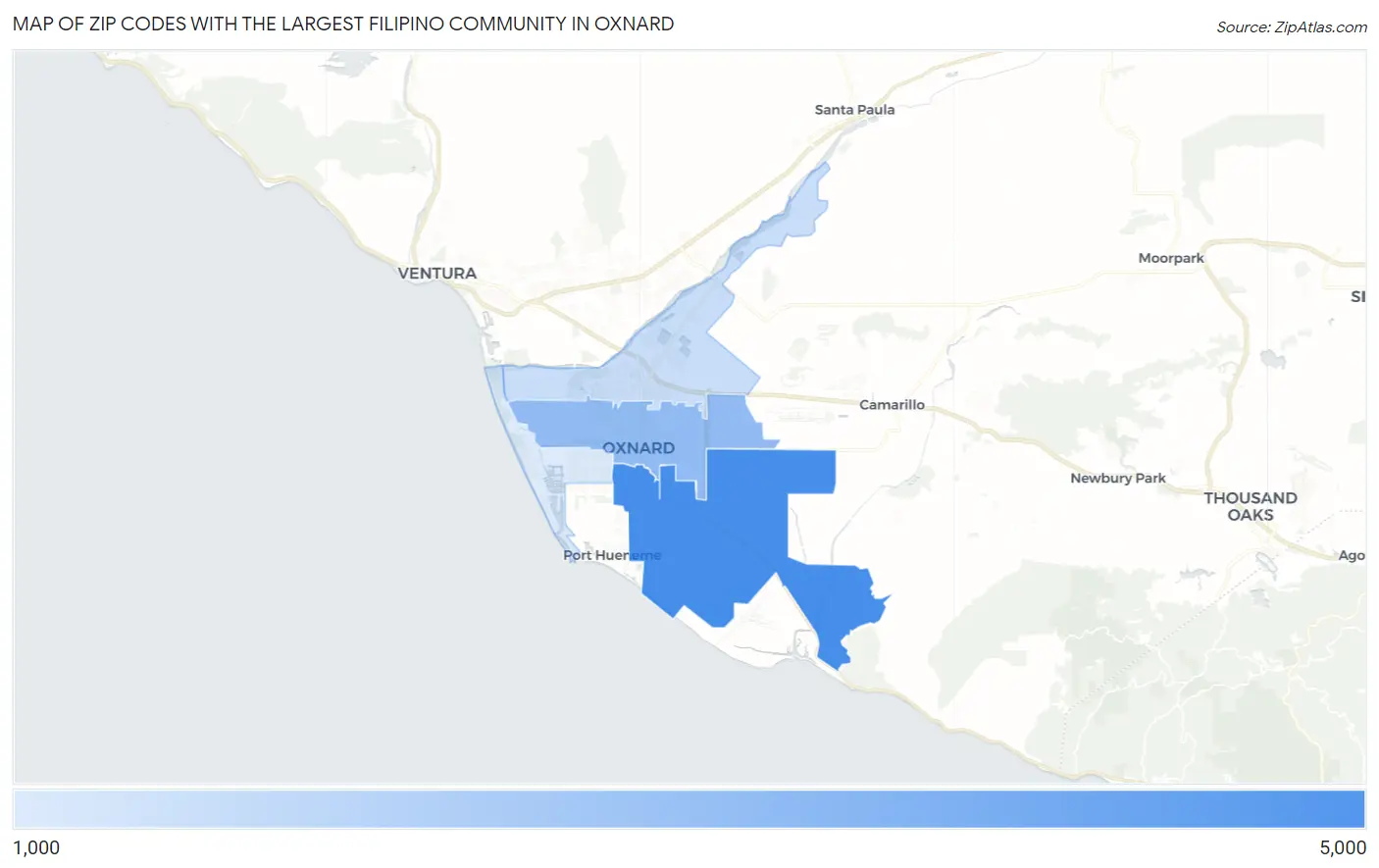Click the Port Hueneme label
This screenshot has width=1379, height=868.
coord(612,554)
